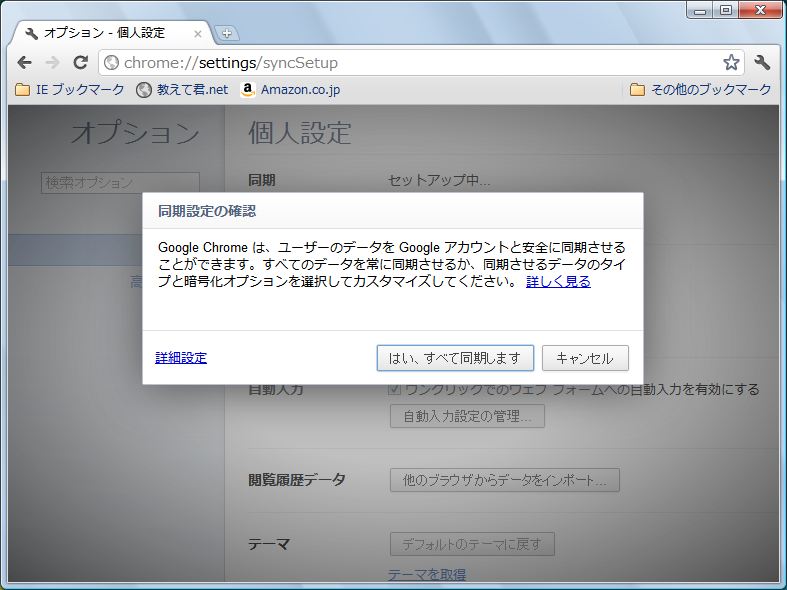
Task: Click the 個人設定 heading
Action: coord(300,133)
